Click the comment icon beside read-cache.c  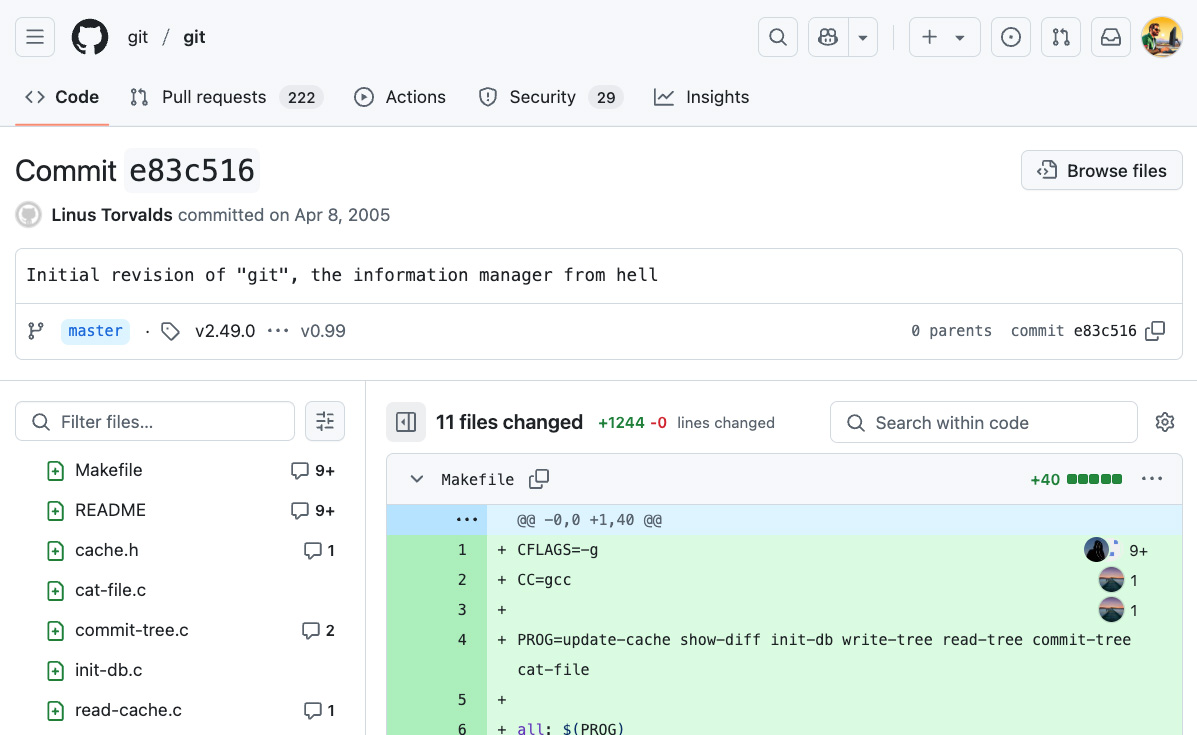pos(312,711)
